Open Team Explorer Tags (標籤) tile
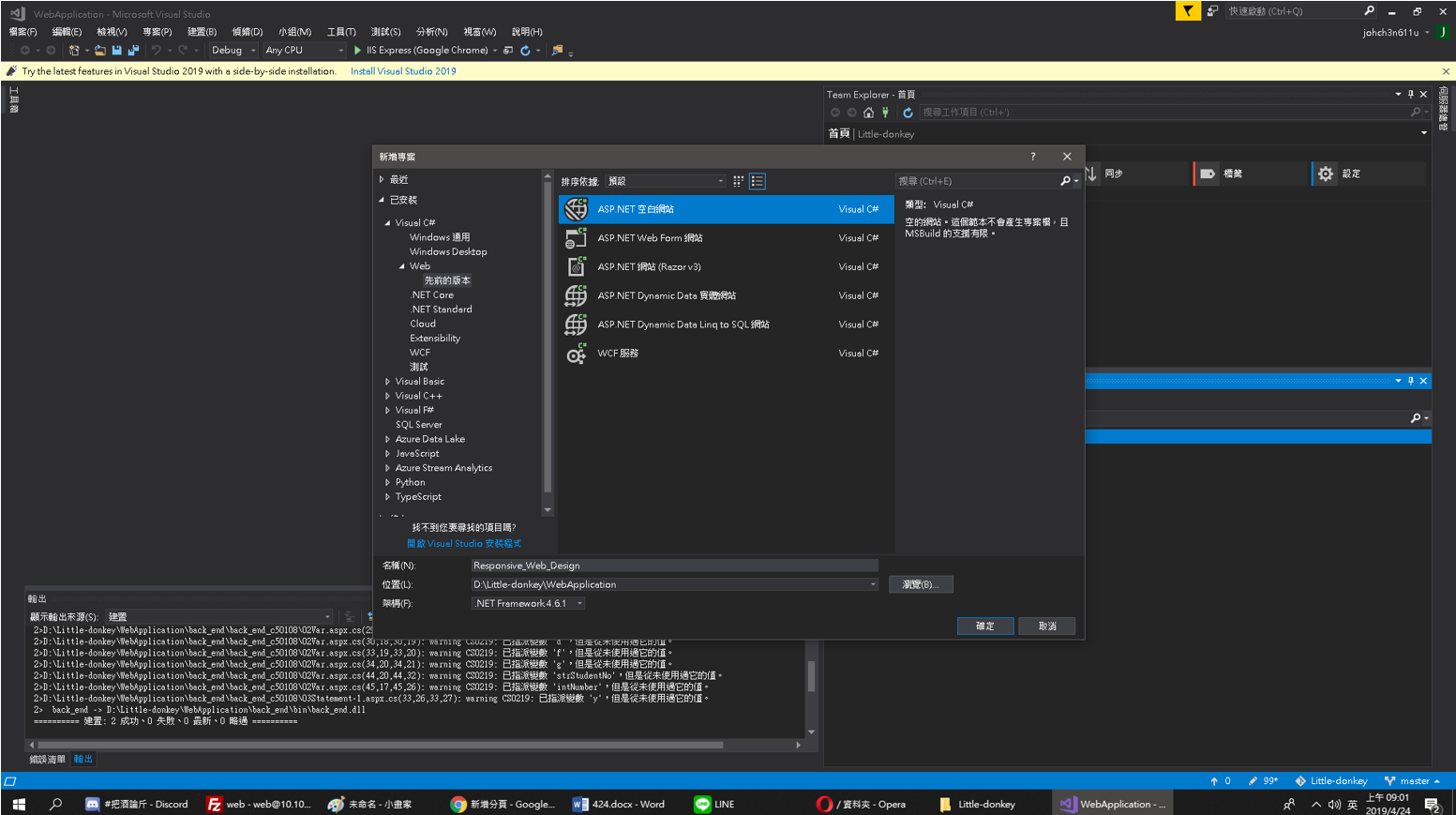Image resolution: width=1456 pixels, height=815 pixels. (x=1250, y=174)
